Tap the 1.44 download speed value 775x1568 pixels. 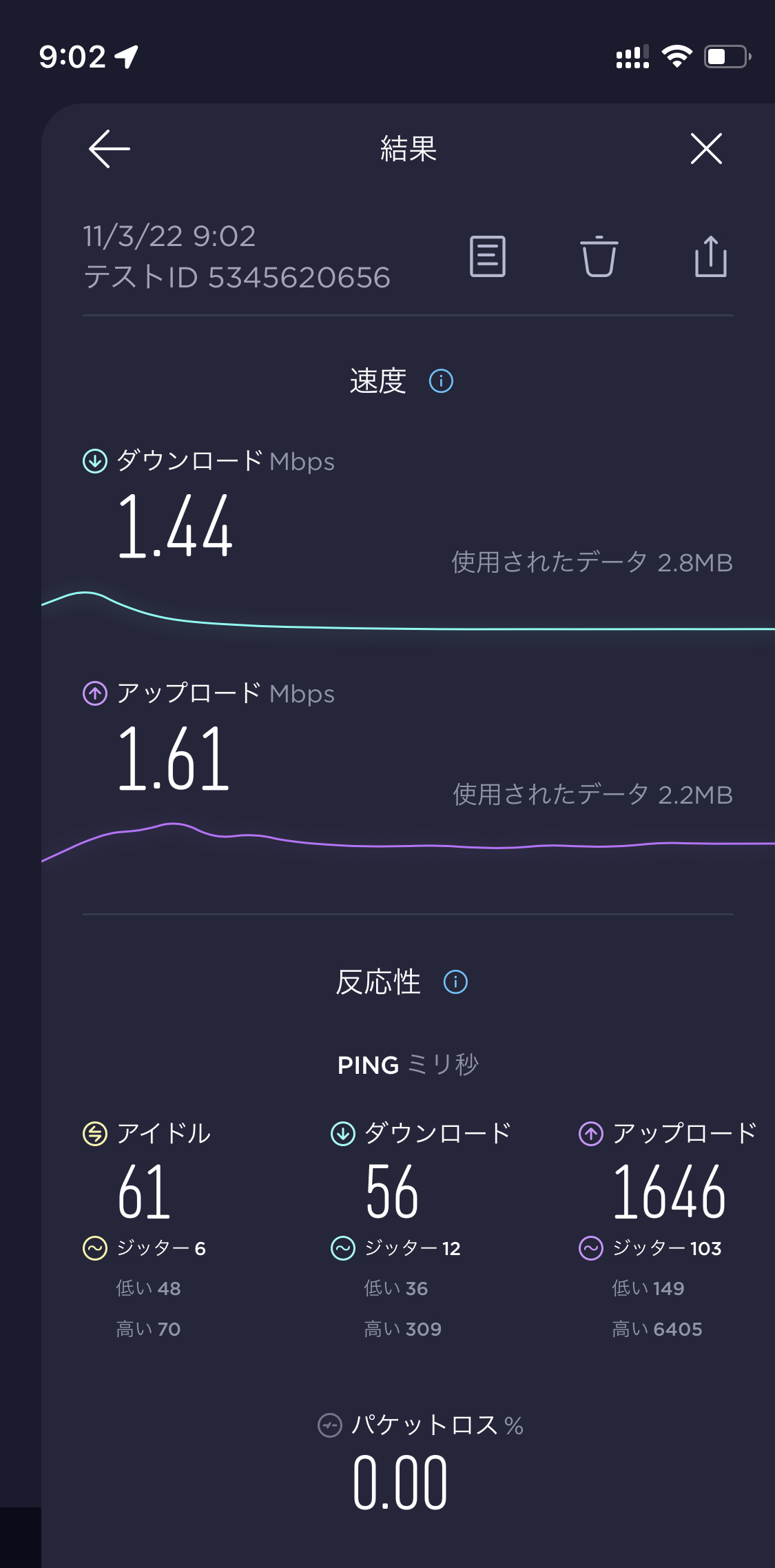pyautogui.click(x=175, y=527)
